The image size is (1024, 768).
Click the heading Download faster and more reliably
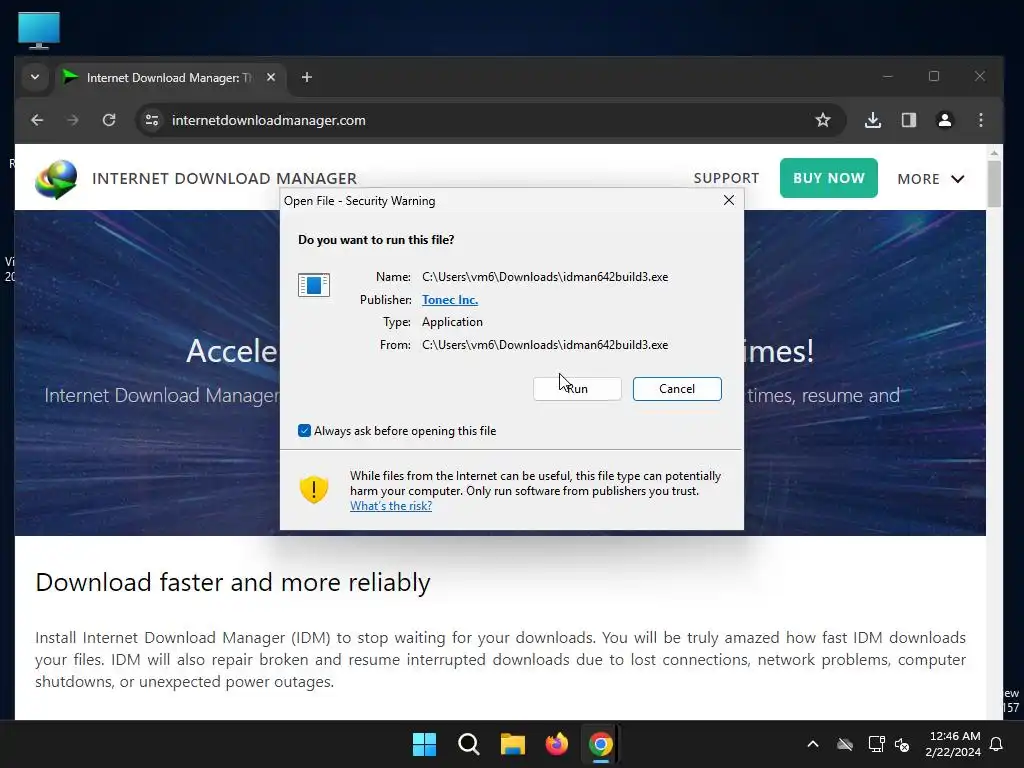point(232,583)
